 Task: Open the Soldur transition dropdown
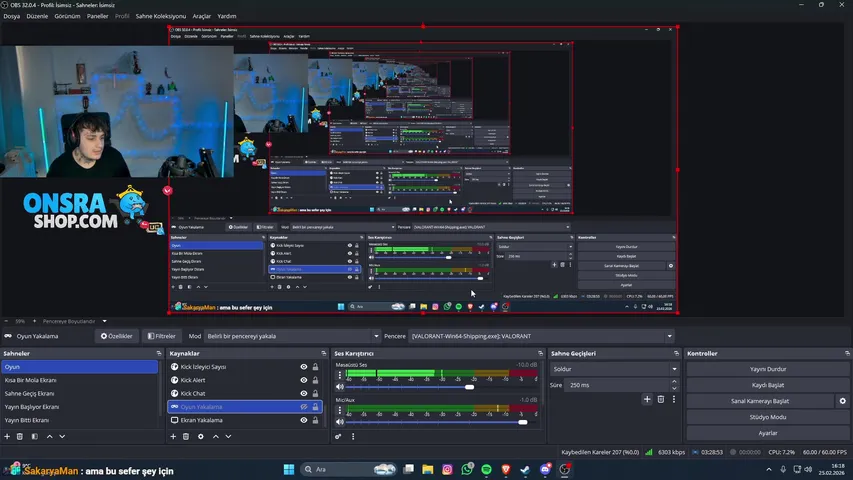pos(615,369)
